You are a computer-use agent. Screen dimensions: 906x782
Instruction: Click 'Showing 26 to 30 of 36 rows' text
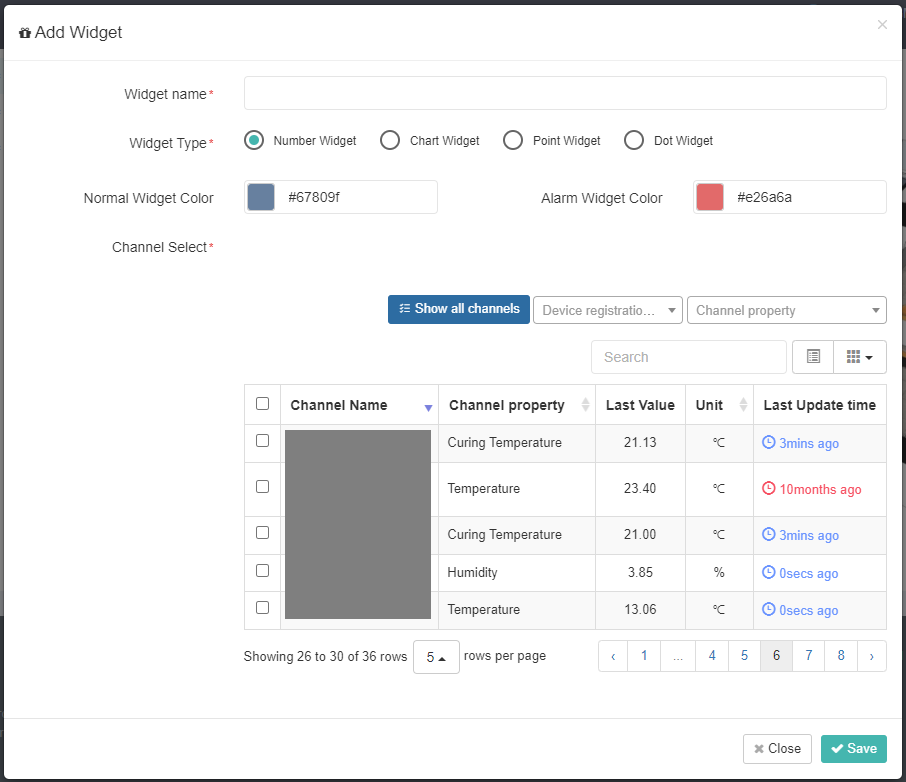325,657
